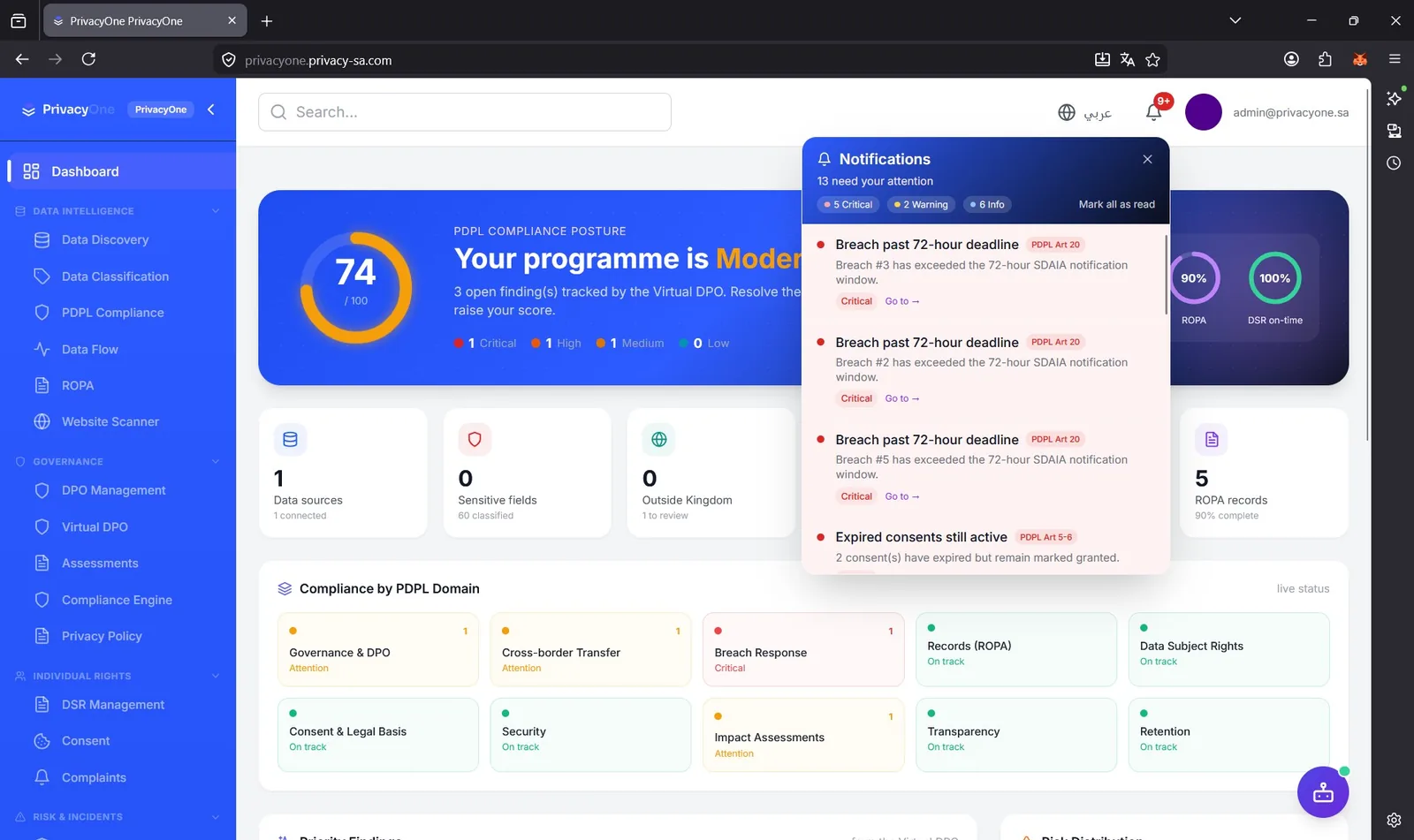
Task: Click the 90% ROPA progress ring
Action: (1194, 278)
